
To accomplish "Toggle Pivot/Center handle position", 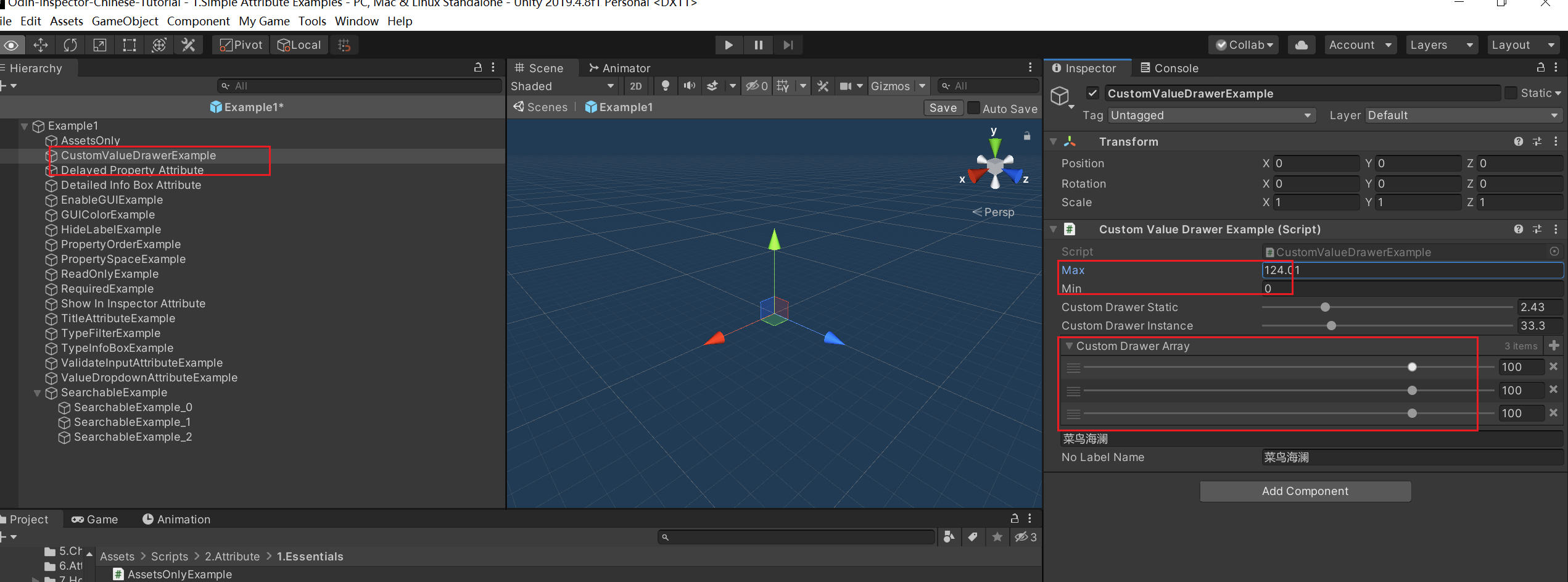I will point(241,45).
